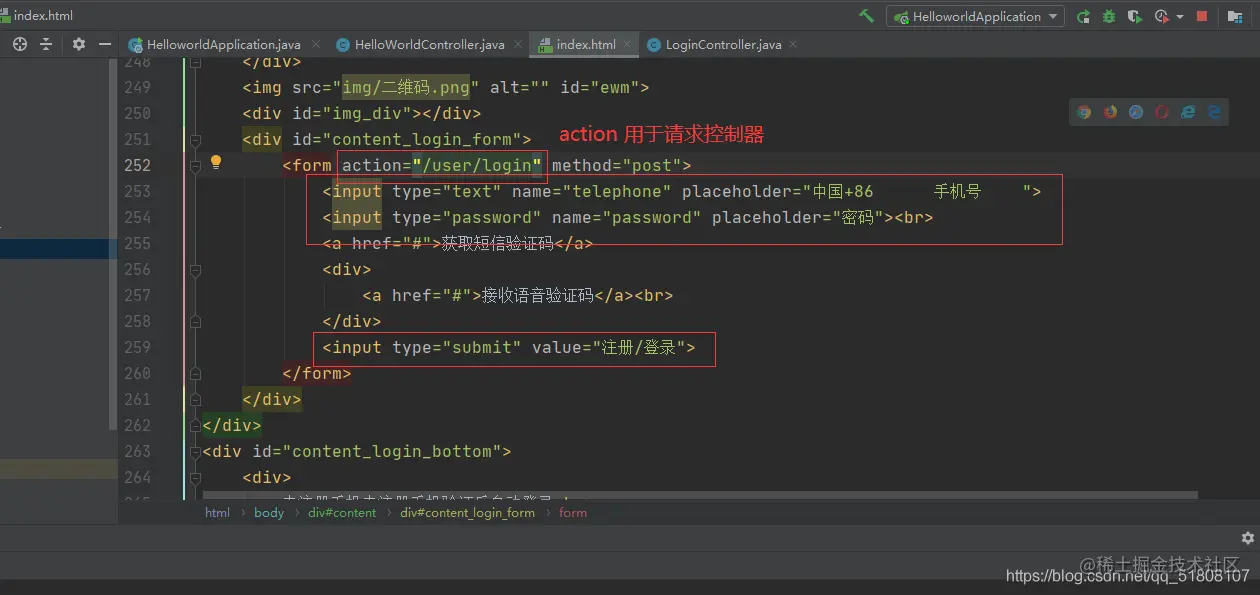Image resolution: width=1260 pixels, height=595 pixels.
Task: Open the settings gear at the bottom right
Action: pos(1246,538)
